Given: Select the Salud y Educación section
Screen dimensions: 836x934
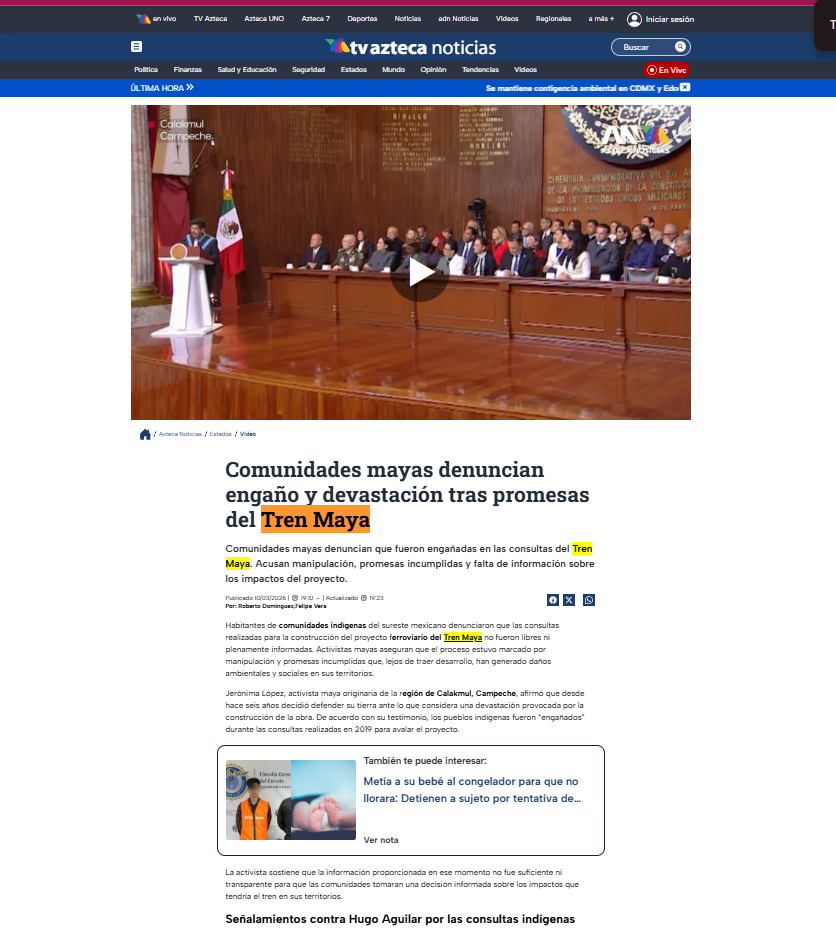Looking at the screenshot, I should click(247, 70).
